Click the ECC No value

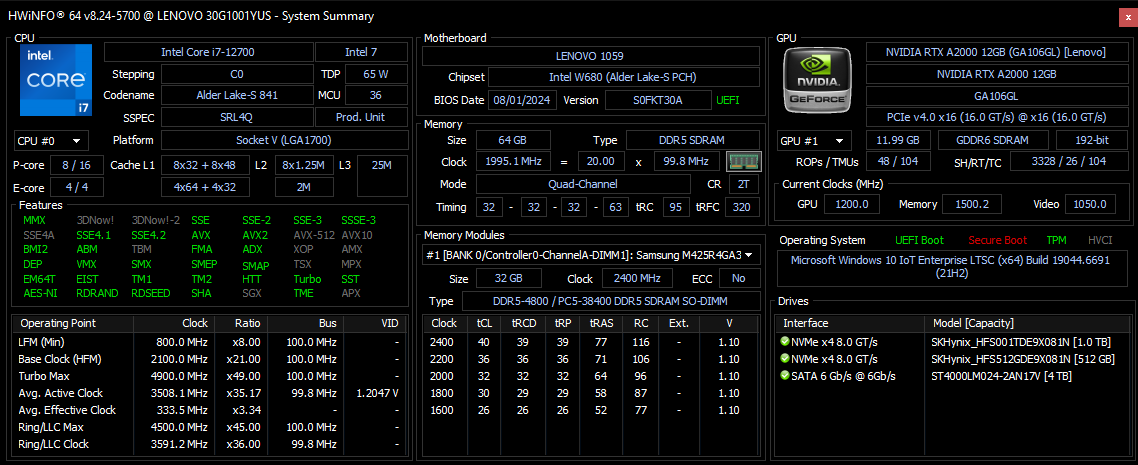click(740, 279)
